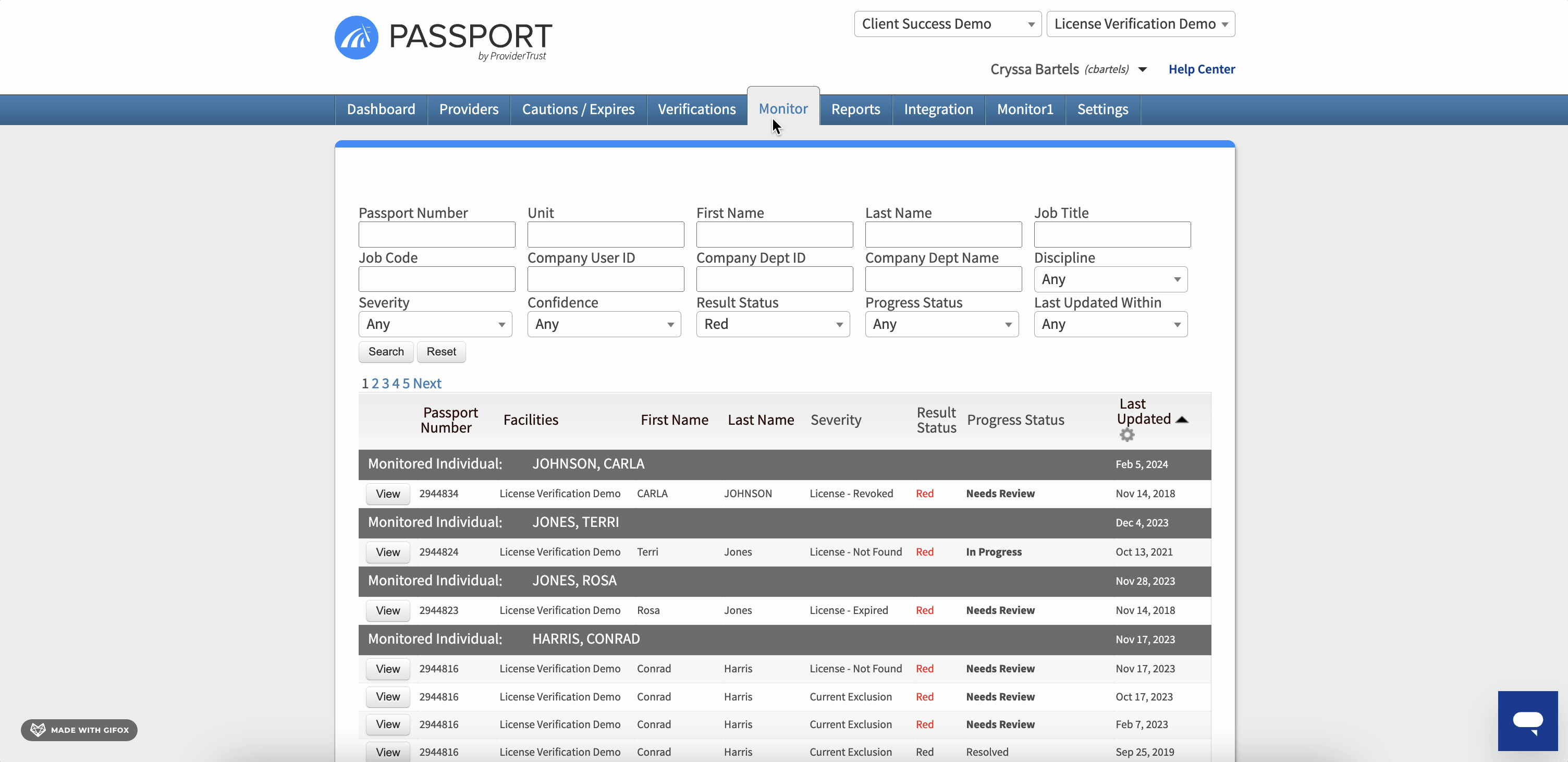This screenshot has width=1568, height=762.
Task: Click the In Progress status text
Action: 994,552
